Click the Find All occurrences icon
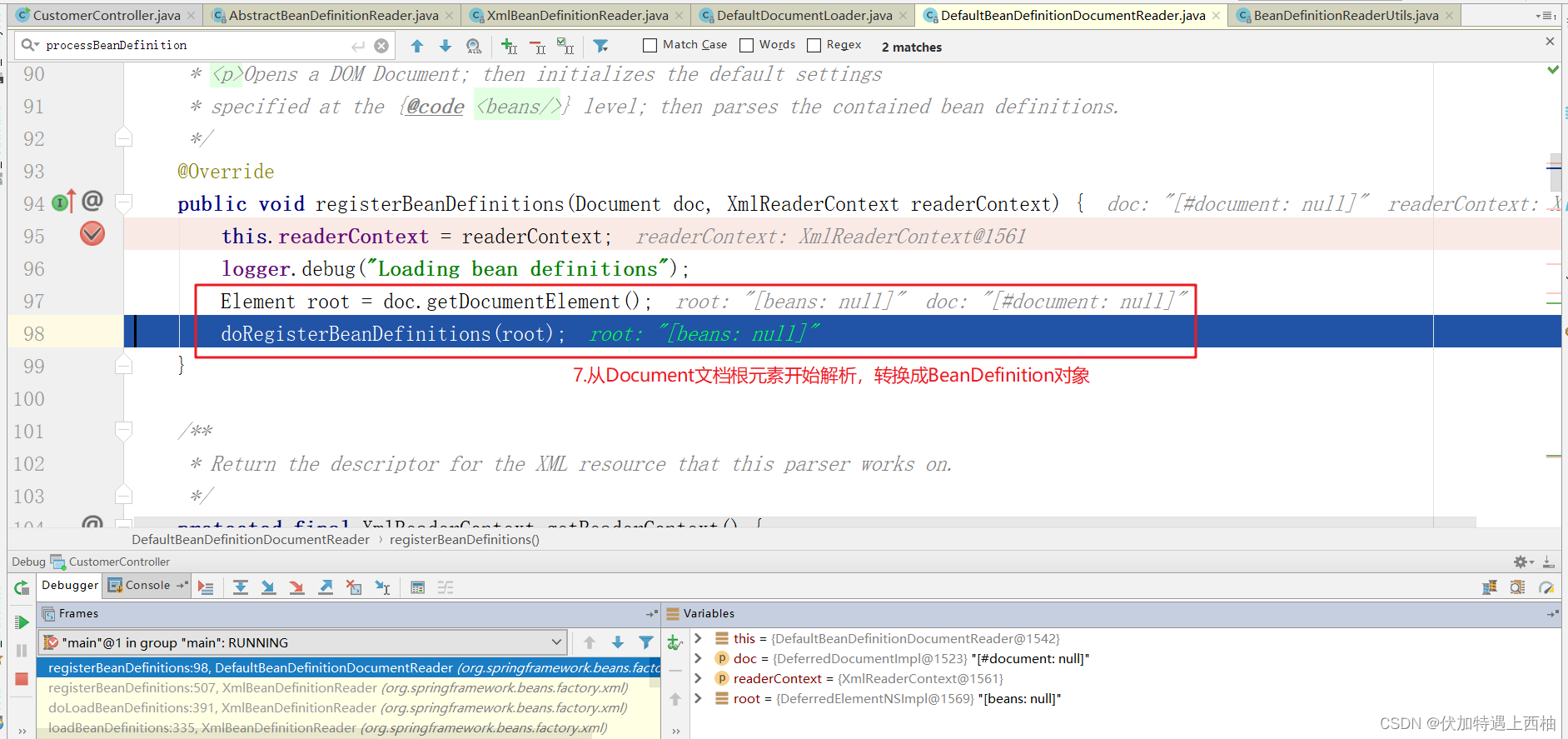Viewport: 1568px width, 739px height. click(474, 46)
